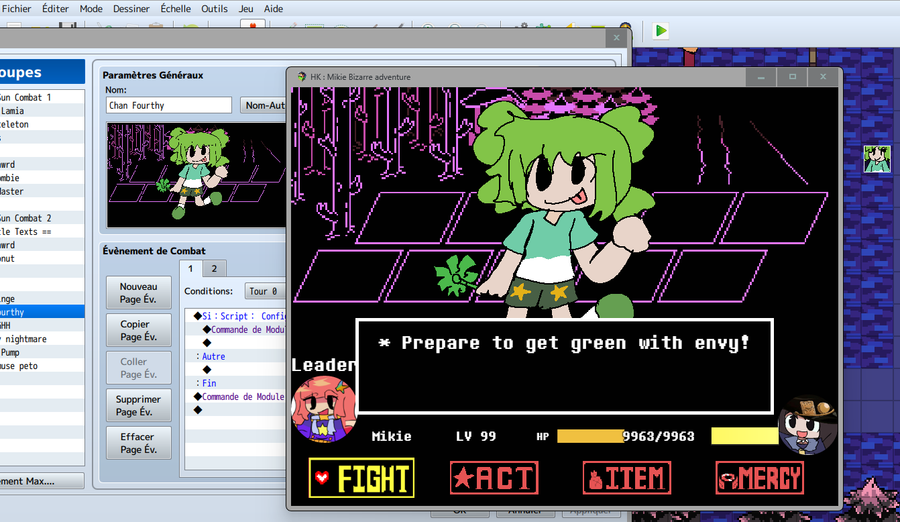
Task: Select the ': Fin' command line
Action: (x=236, y=383)
